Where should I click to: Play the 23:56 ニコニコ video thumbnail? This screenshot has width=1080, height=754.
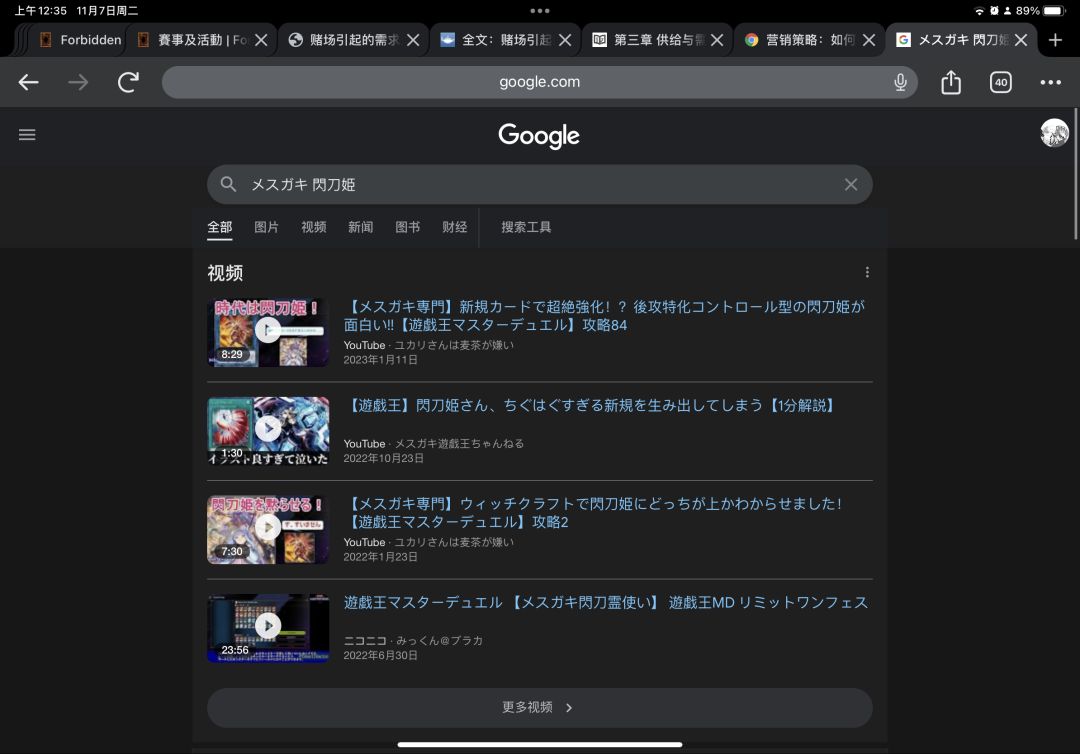268,627
